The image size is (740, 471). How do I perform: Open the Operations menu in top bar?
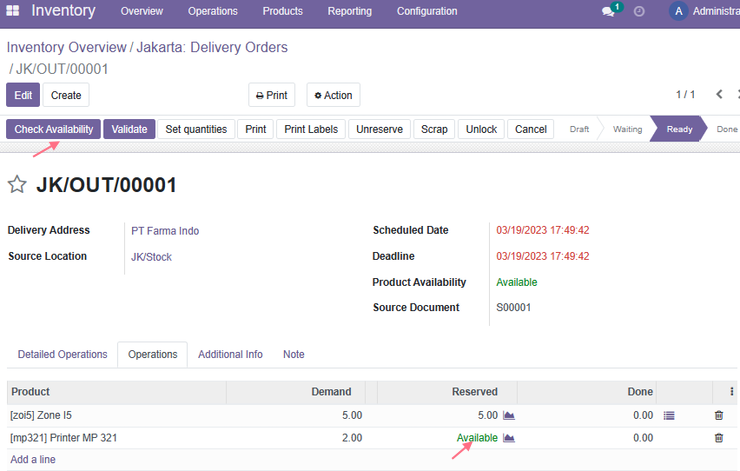(x=213, y=11)
